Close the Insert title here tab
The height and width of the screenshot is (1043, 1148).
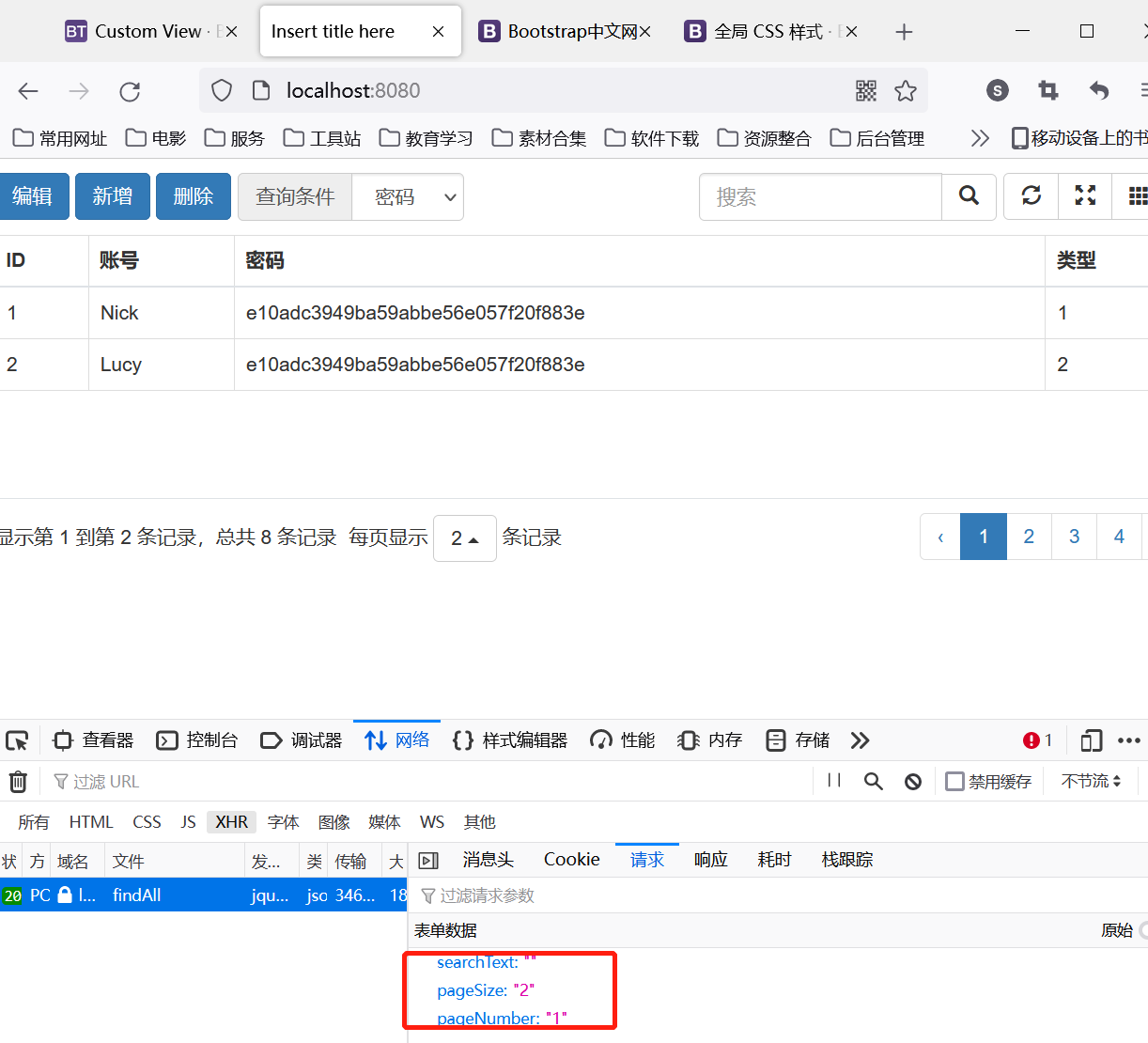coord(438,32)
